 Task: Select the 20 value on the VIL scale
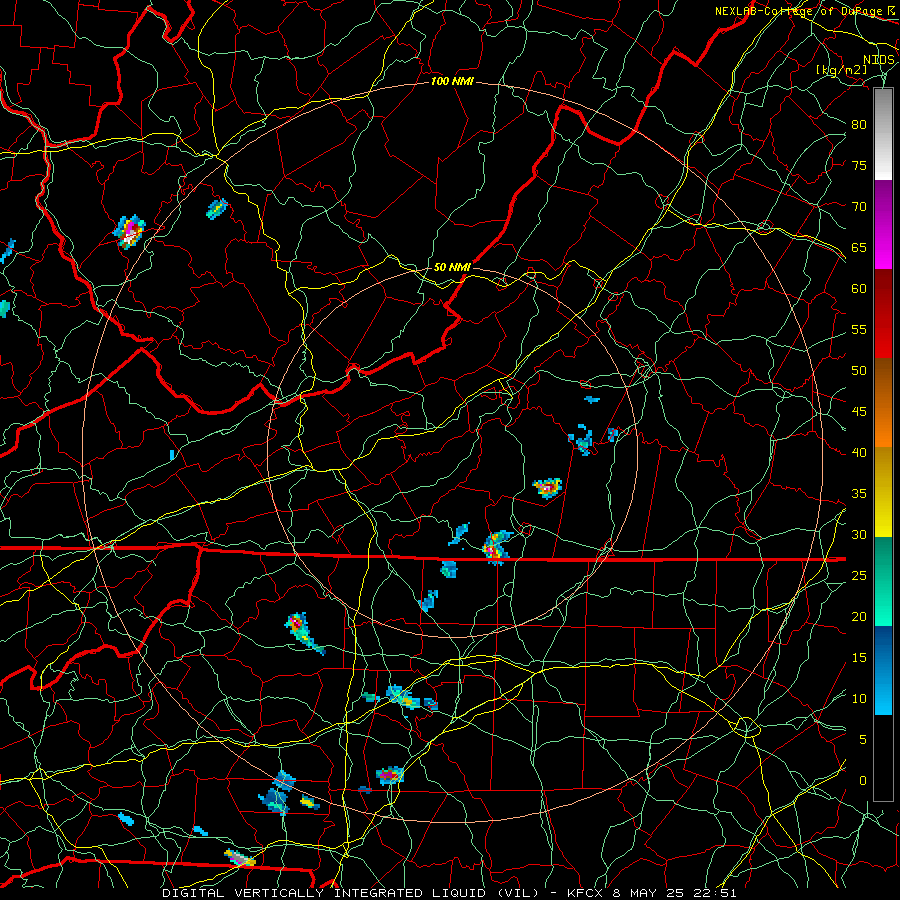pos(859,617)
